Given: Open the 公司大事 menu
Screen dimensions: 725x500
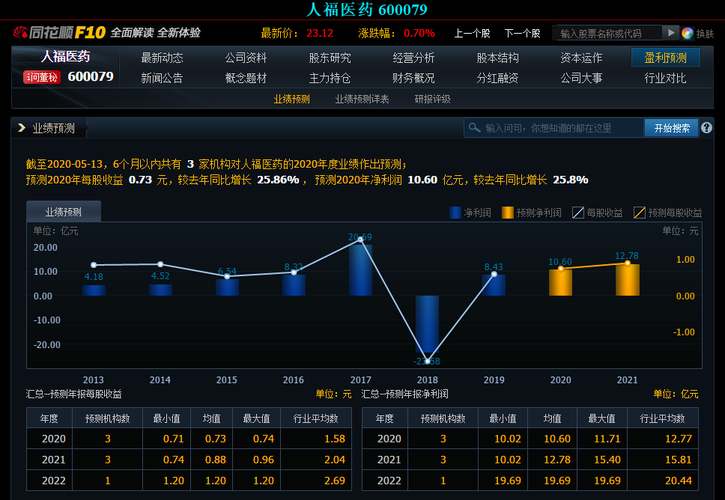Looking at the screenshot, I should tap(581, 78).
